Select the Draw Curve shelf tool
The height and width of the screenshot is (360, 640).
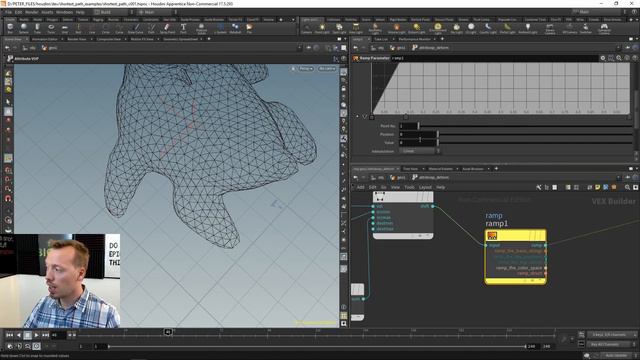tap(136, 29)
